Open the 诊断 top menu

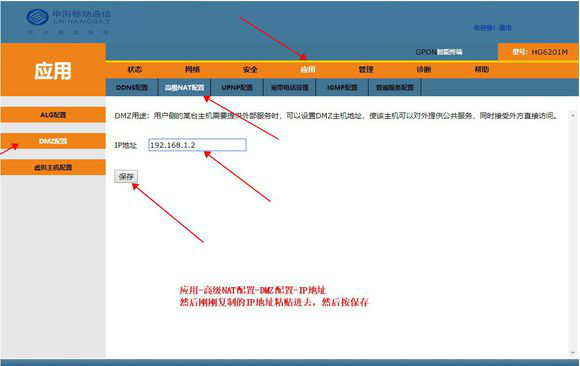[x=424, y=69]
